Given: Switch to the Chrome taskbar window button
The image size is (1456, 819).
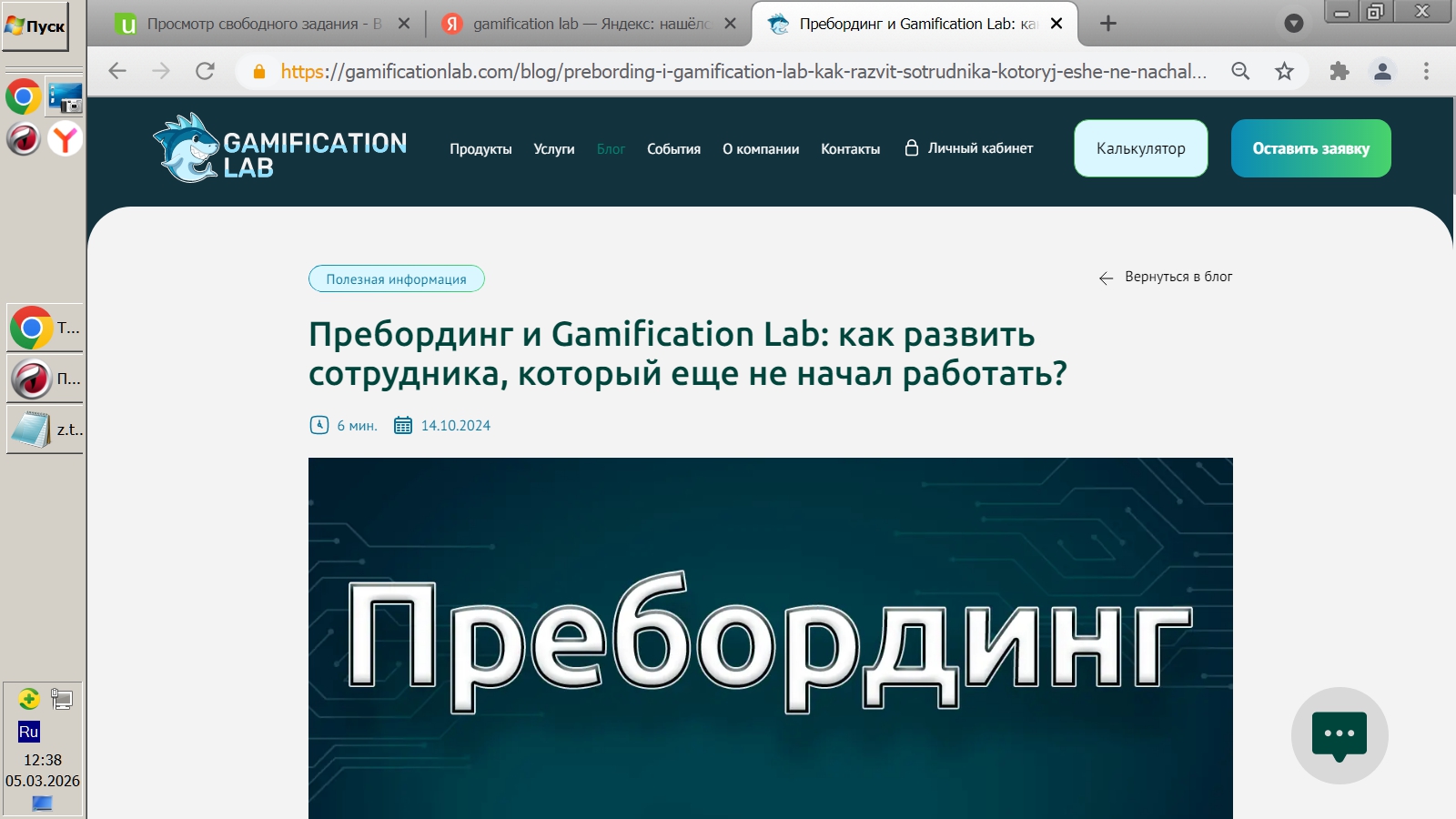Looking at the screenshot, I should click(45, 328).
